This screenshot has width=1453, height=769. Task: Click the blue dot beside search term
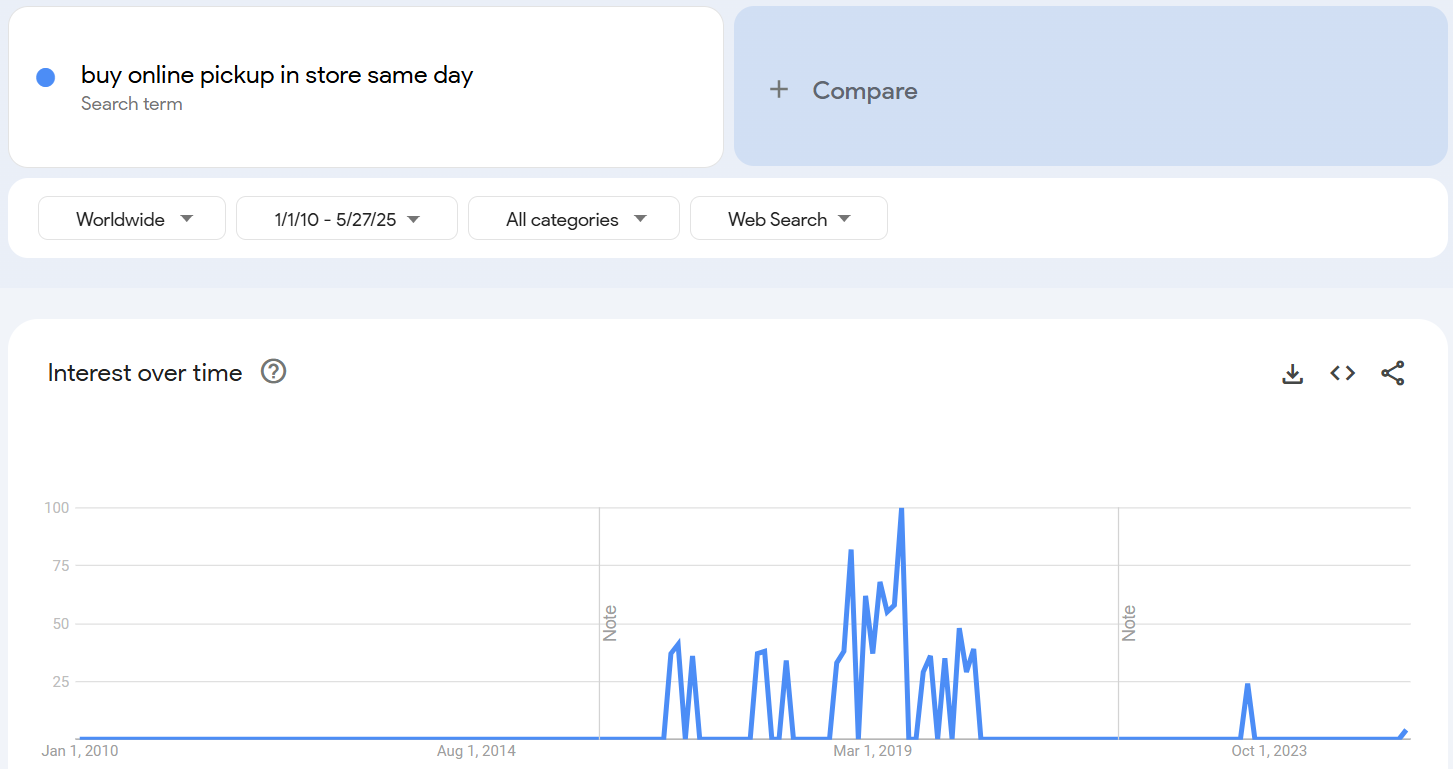coord(45,78)
